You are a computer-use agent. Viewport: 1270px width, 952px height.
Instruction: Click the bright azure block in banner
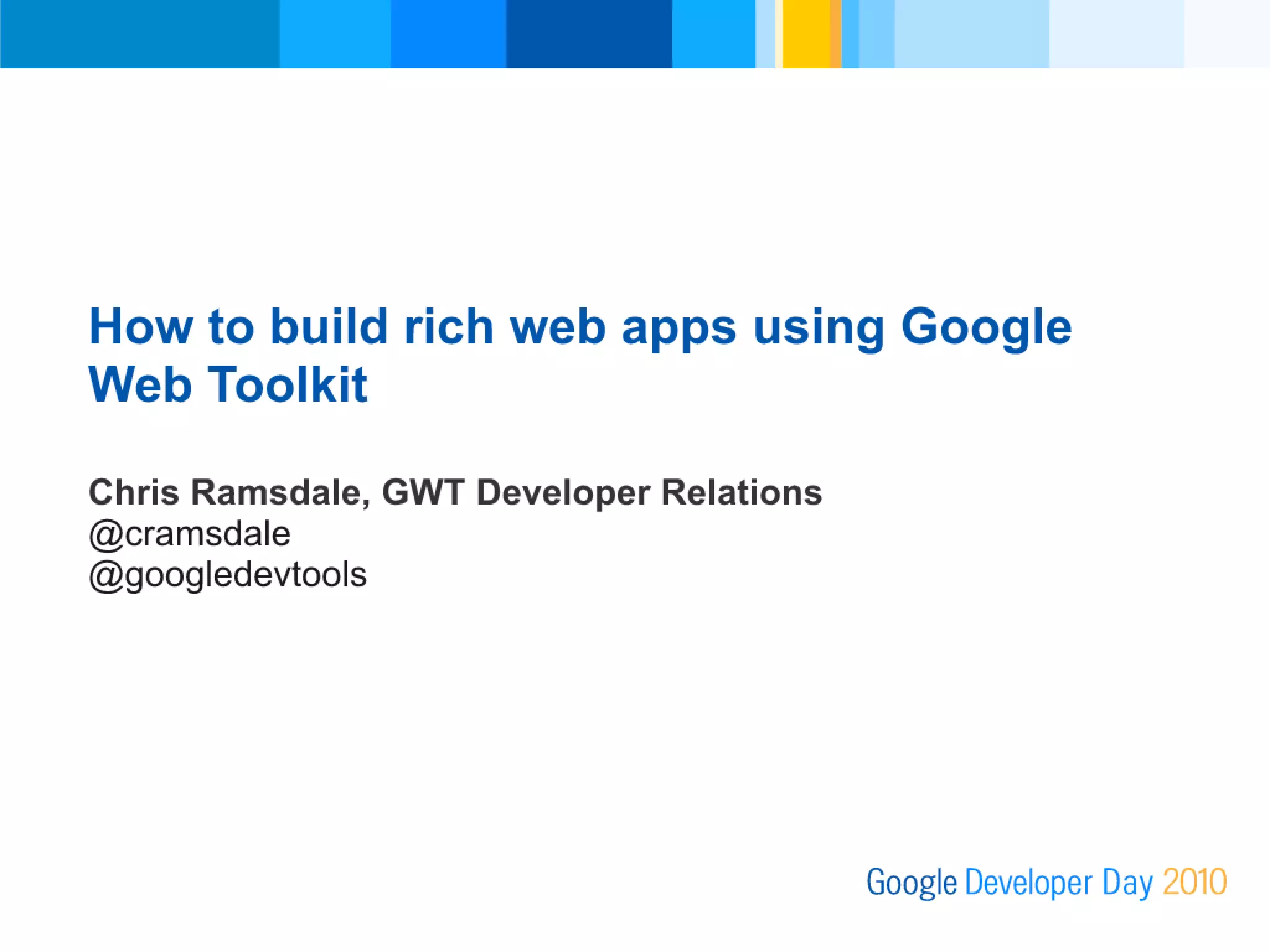(335, 34)
